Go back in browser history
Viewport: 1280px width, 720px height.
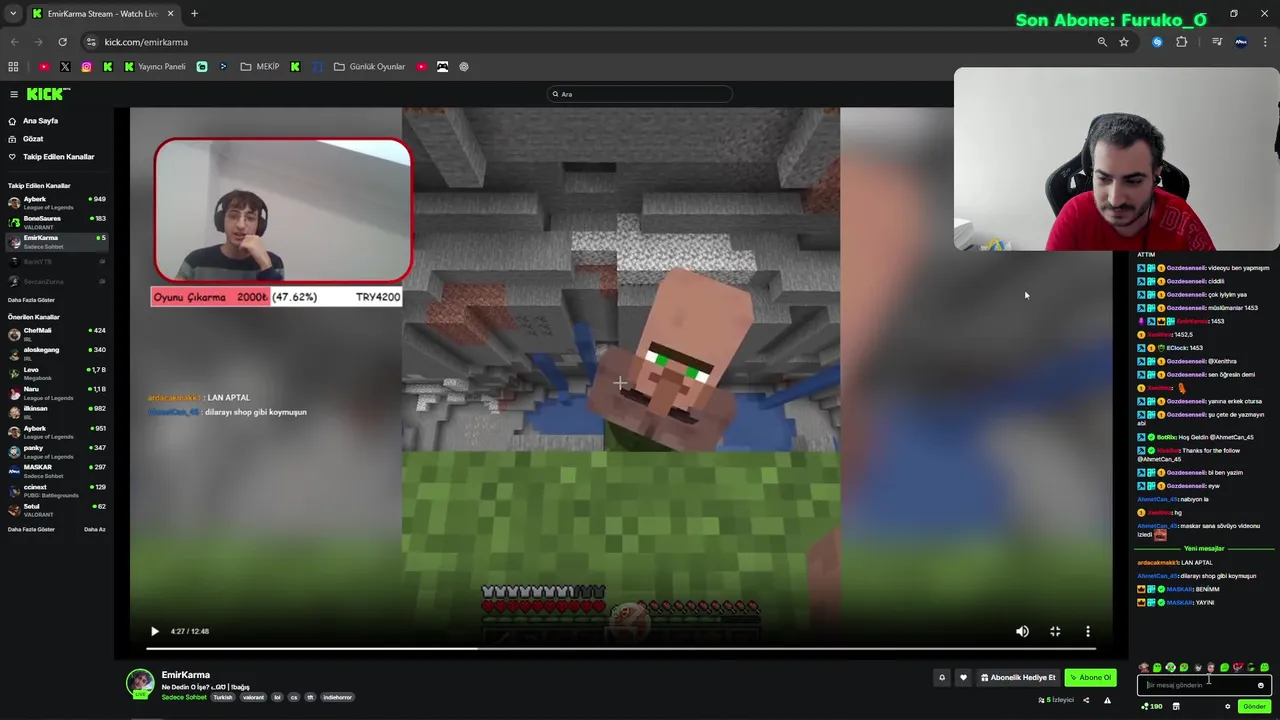tap(14, 42)
